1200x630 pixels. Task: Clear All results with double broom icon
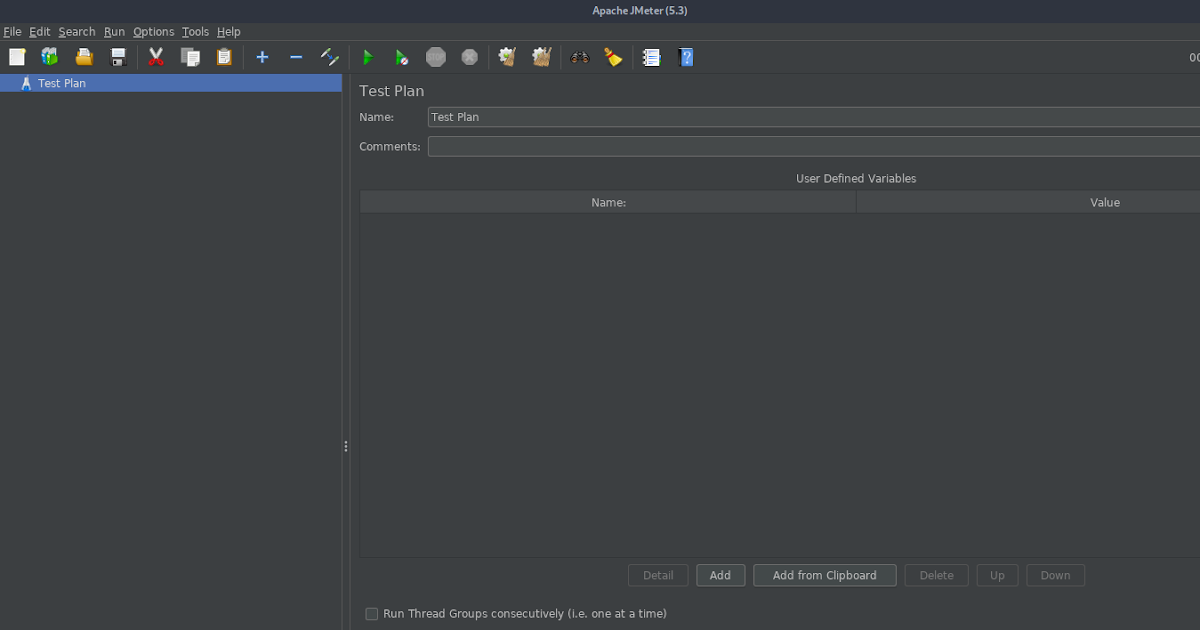click(x=542, y=57)
